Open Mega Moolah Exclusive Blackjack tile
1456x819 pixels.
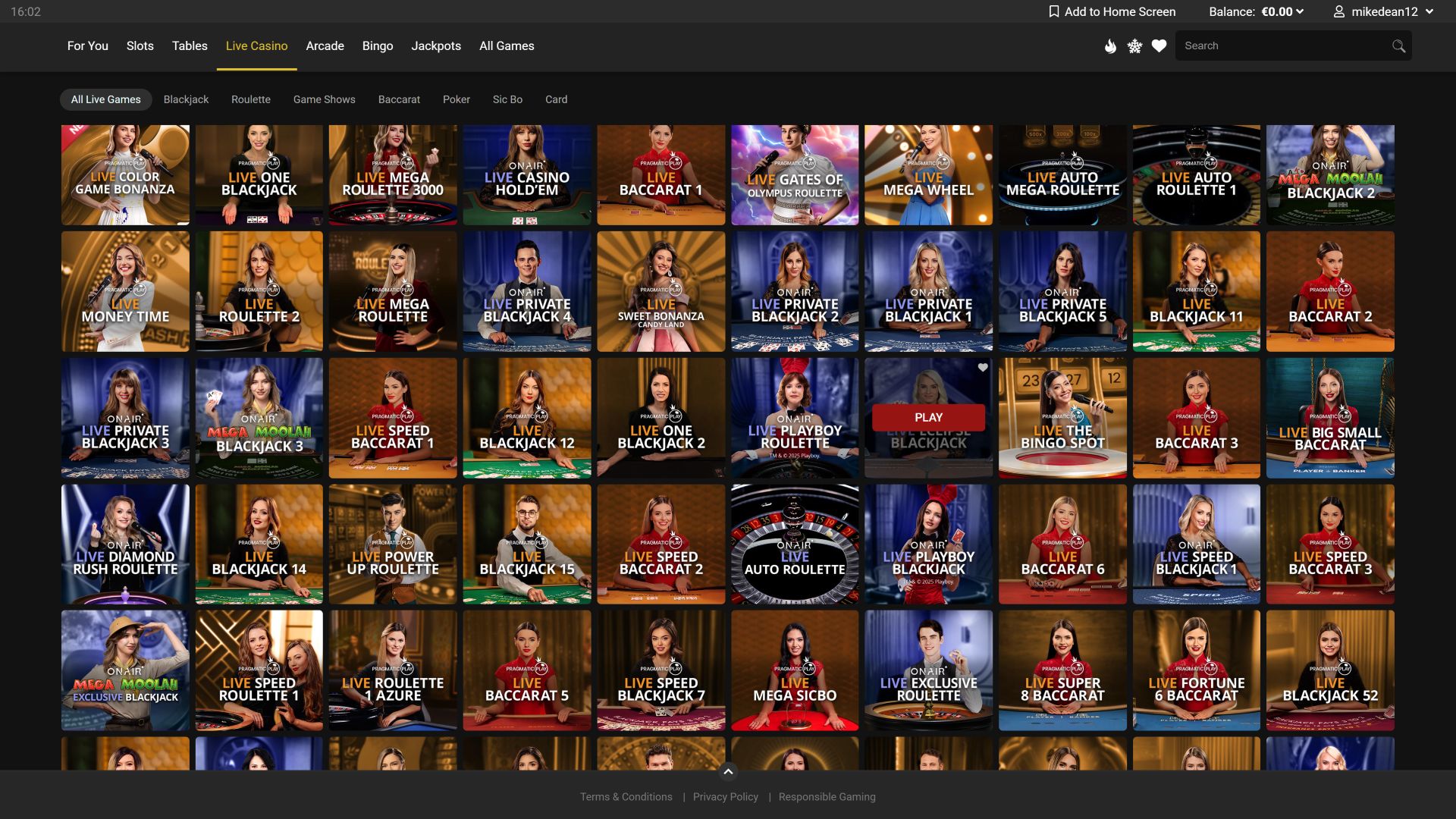coord(125,670)
